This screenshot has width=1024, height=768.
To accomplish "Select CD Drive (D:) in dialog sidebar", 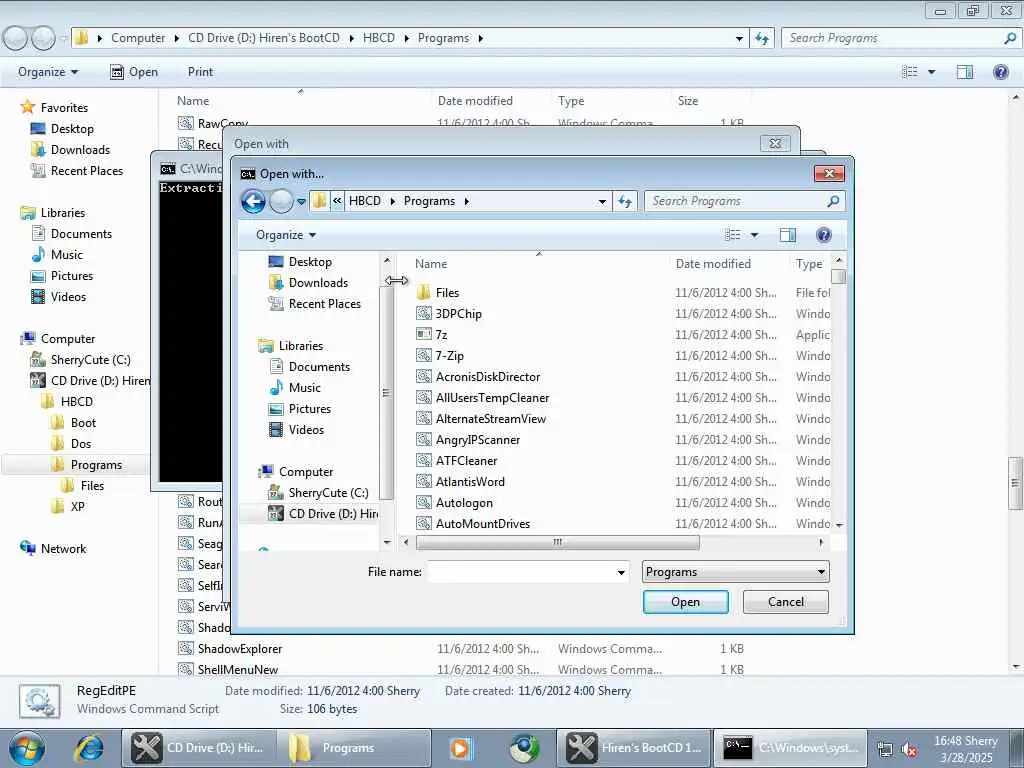I will click(332, 514).
